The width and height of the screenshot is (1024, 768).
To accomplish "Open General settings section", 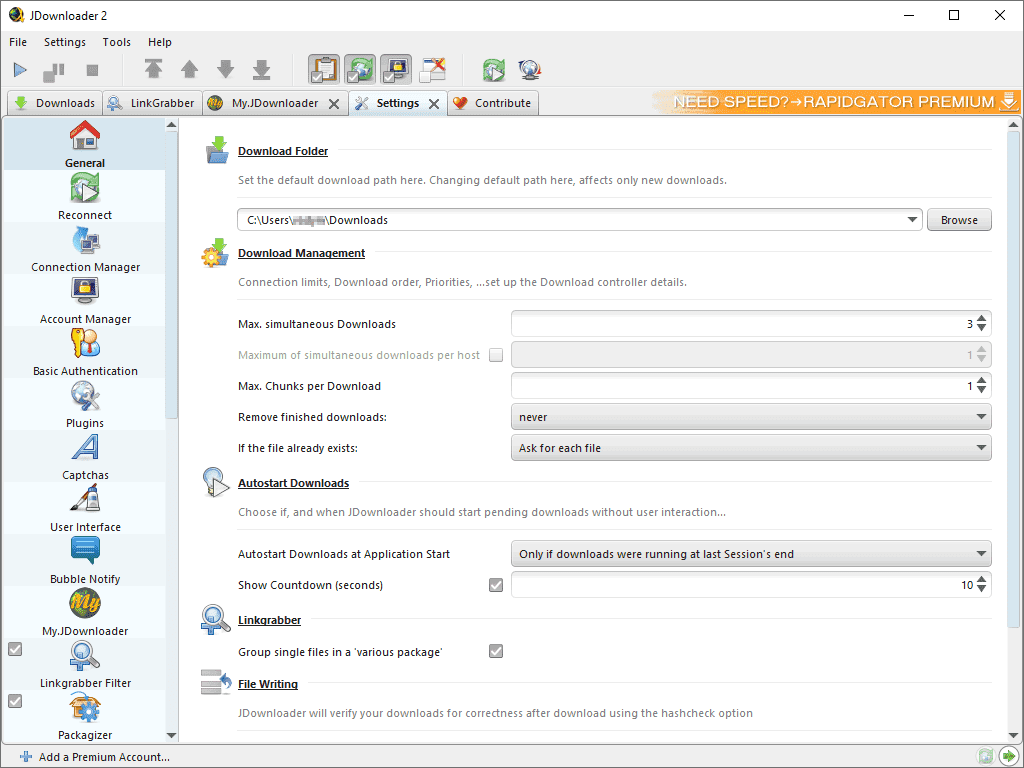I will pyautogui.click(x=85, y=144).
